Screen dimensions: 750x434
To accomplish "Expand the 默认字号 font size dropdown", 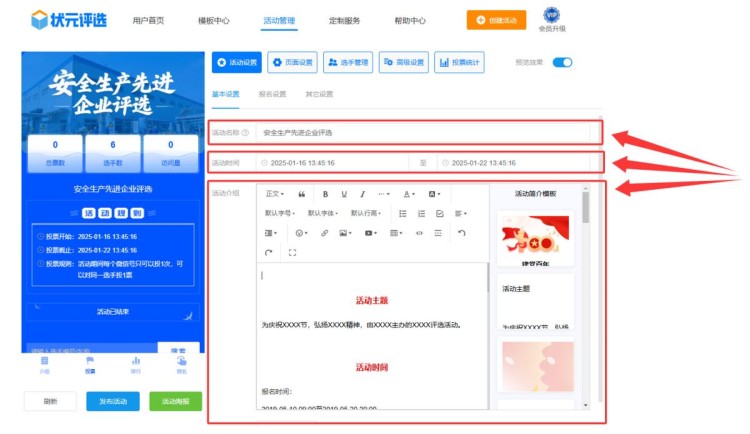I will 281,213.
